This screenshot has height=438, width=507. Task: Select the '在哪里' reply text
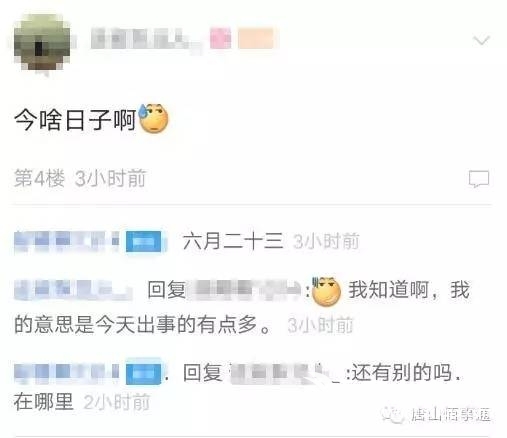pyautogui.click(x=43, y=401)
